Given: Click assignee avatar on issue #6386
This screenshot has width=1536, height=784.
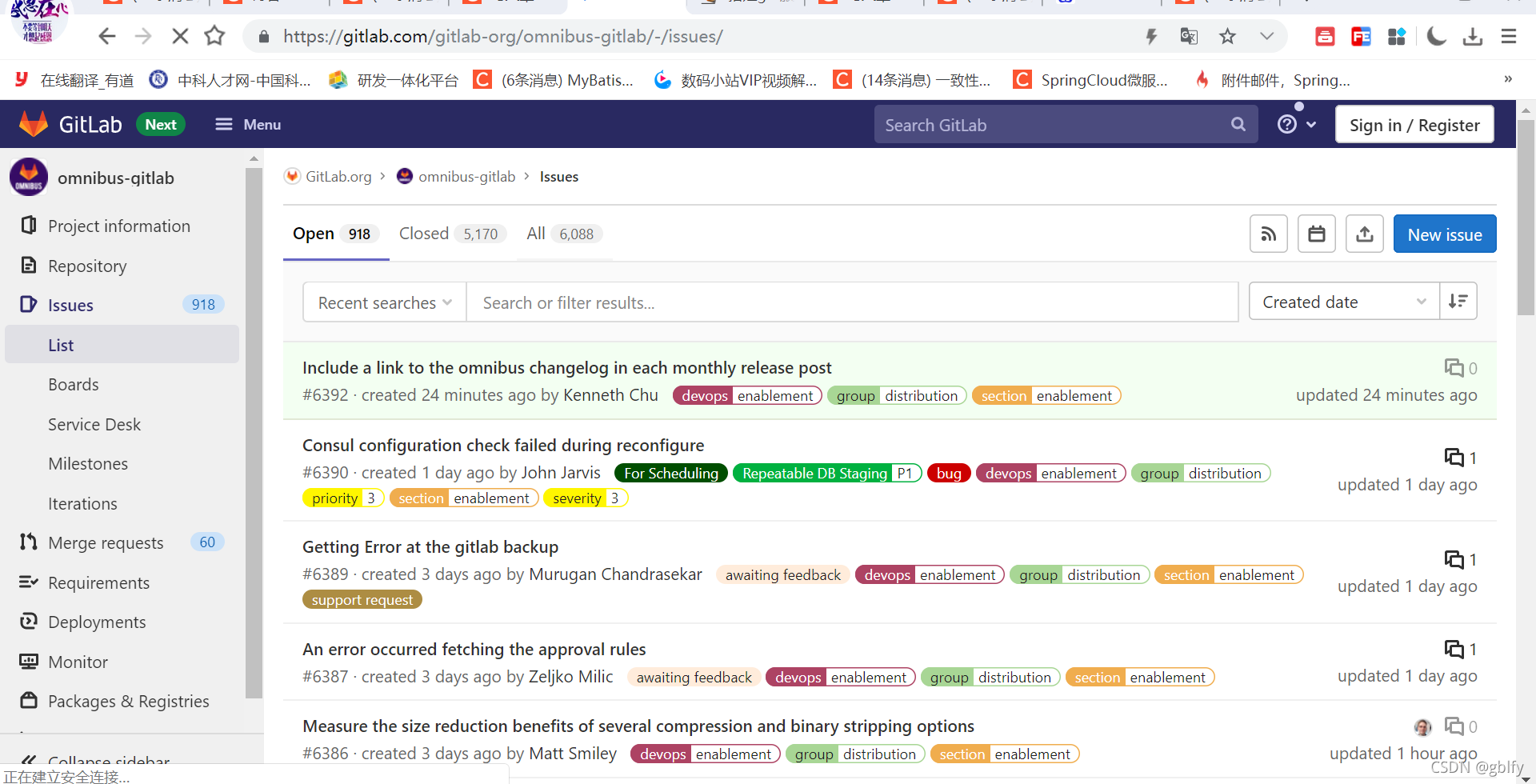Looking at the screenshot, I should (1423, 726).
